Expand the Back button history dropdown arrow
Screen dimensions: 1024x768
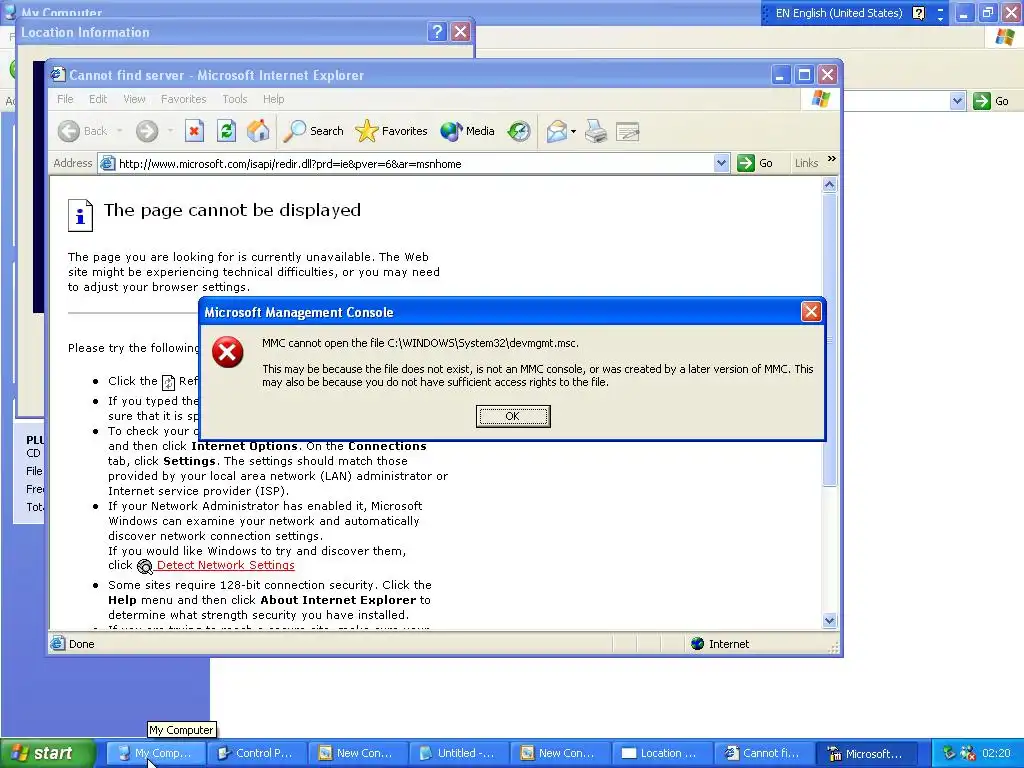click(120, 131)
